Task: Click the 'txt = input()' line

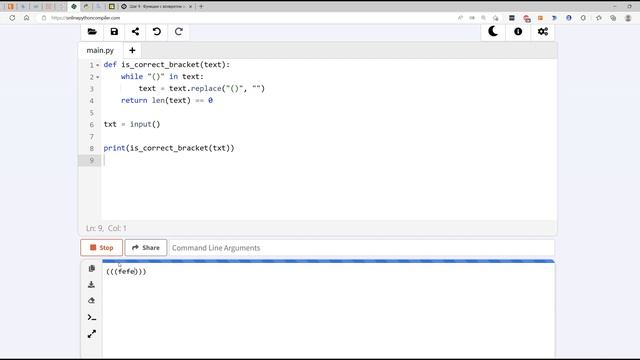Action: pyautogui.click(x=132, y=124)
